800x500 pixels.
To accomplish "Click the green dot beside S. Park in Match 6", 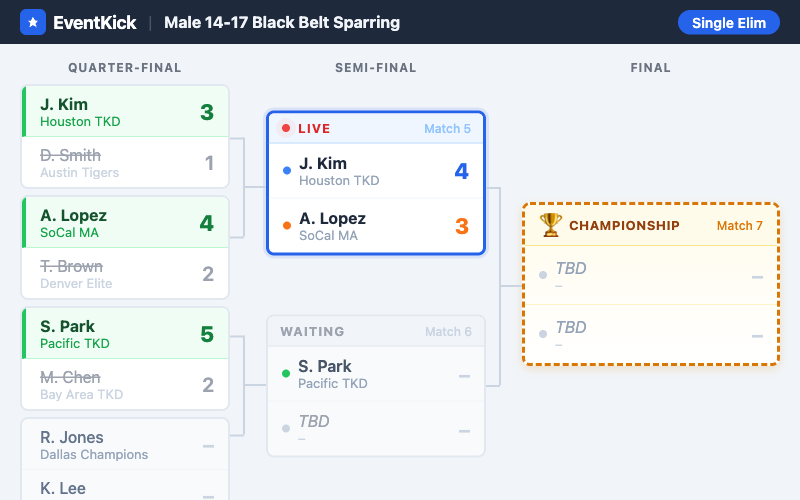I will 287,374.
